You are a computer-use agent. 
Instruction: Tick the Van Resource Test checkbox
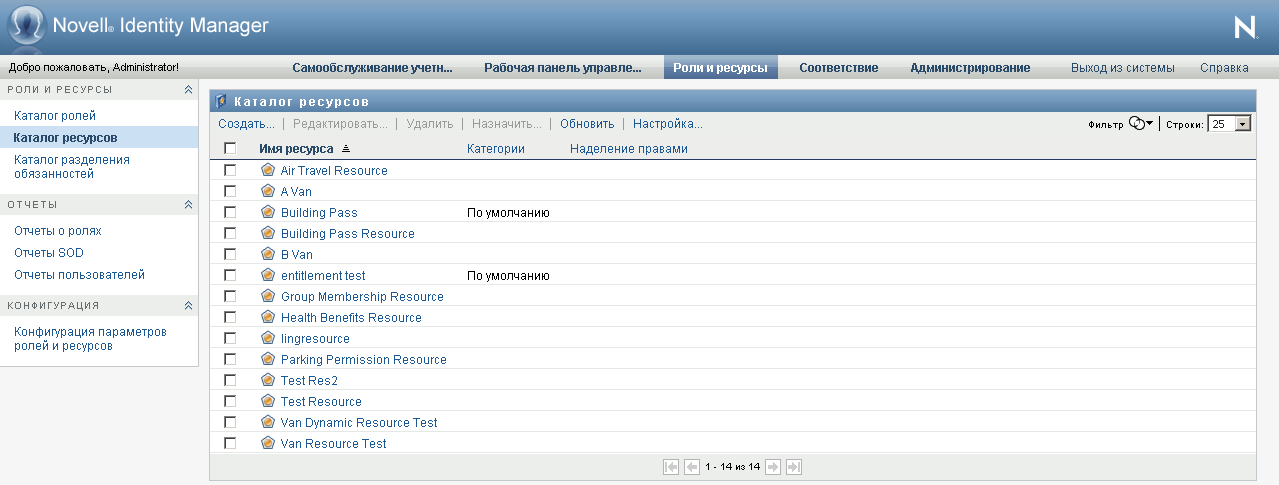click(230, 444)
